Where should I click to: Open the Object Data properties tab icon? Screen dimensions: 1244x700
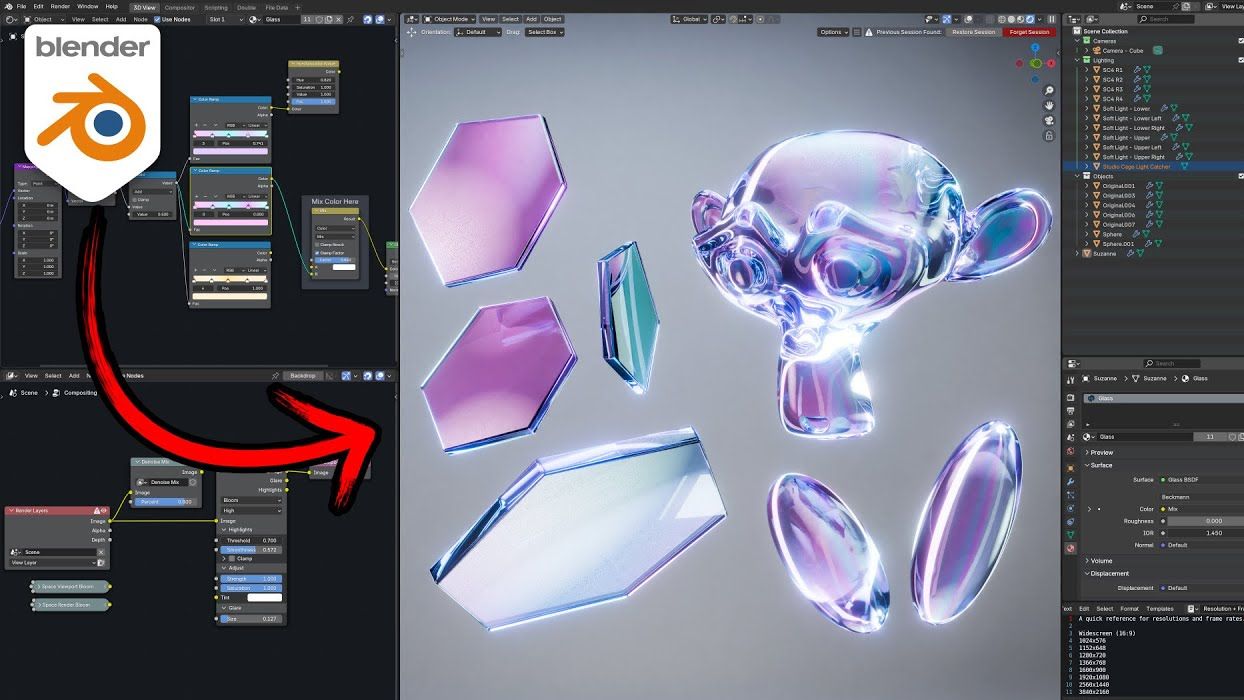click(1071, 534)
